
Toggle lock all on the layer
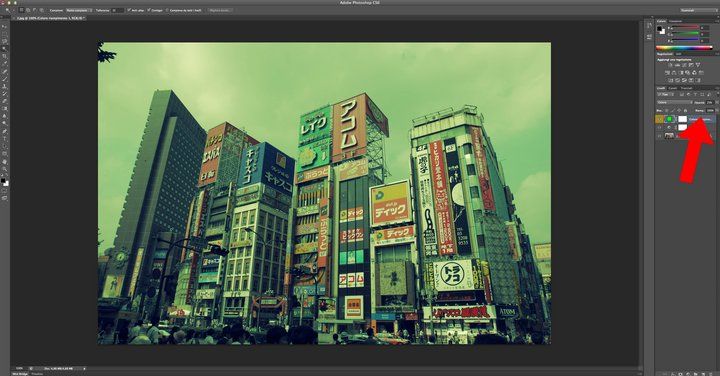(686, 110)
